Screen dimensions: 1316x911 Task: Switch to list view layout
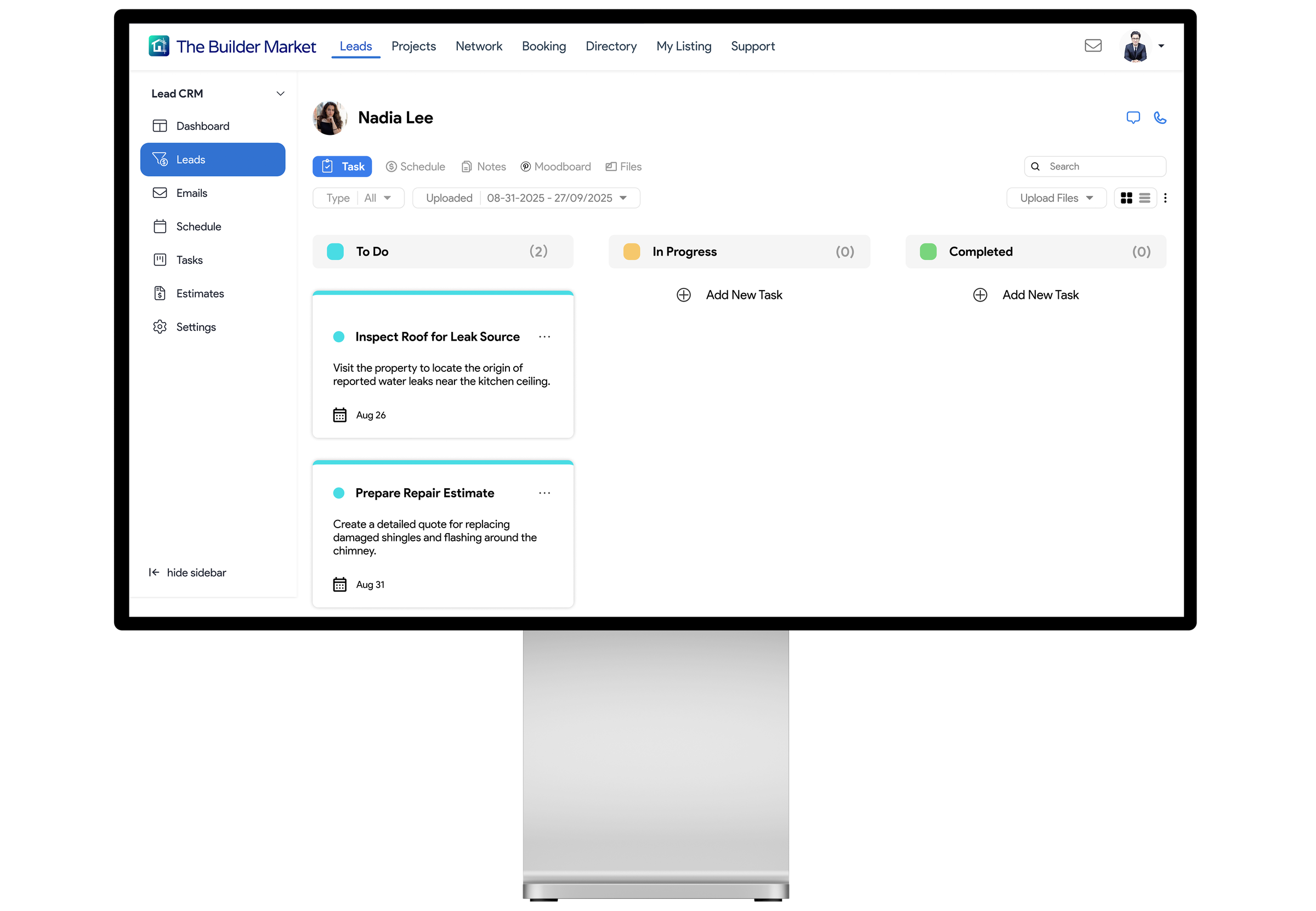[1144, 198]
